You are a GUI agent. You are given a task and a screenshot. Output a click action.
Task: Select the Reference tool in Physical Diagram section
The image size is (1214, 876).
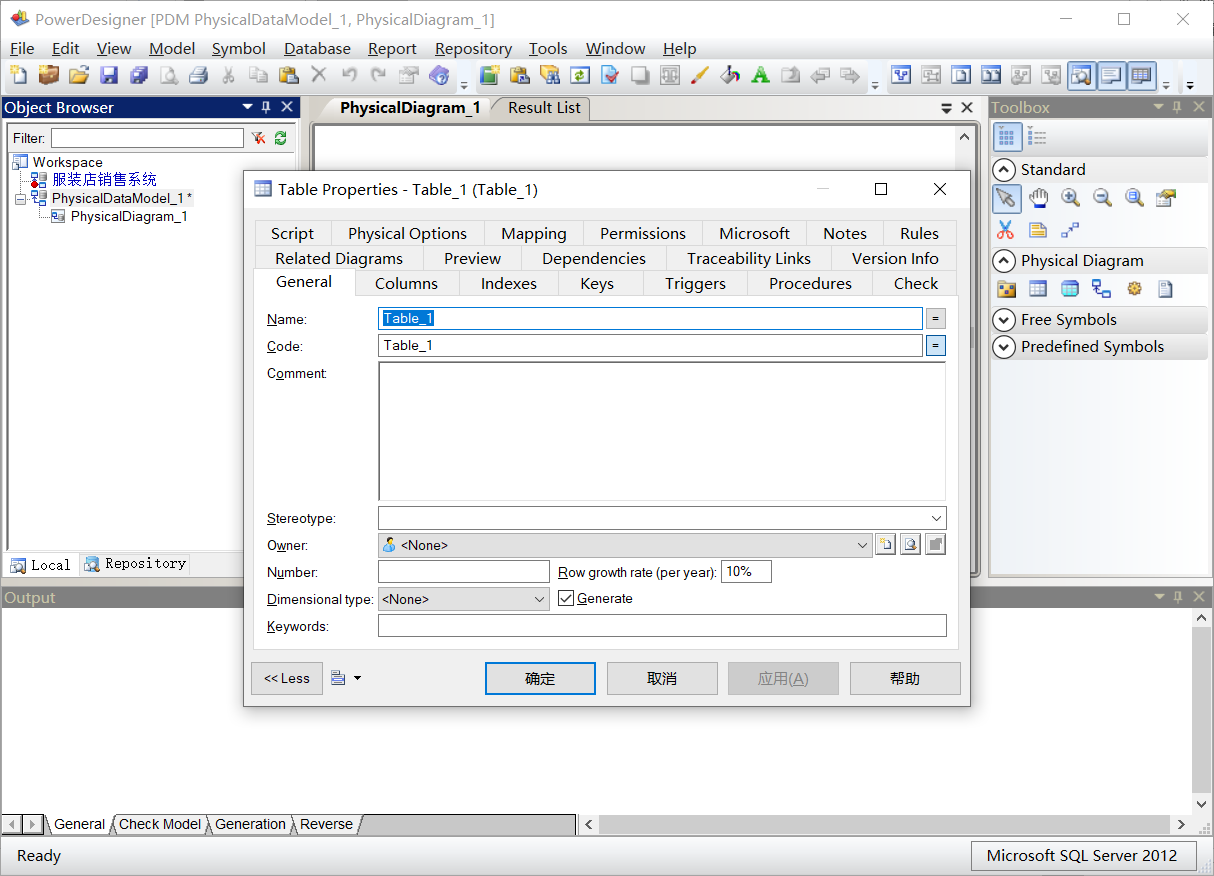click(1102, 289)
